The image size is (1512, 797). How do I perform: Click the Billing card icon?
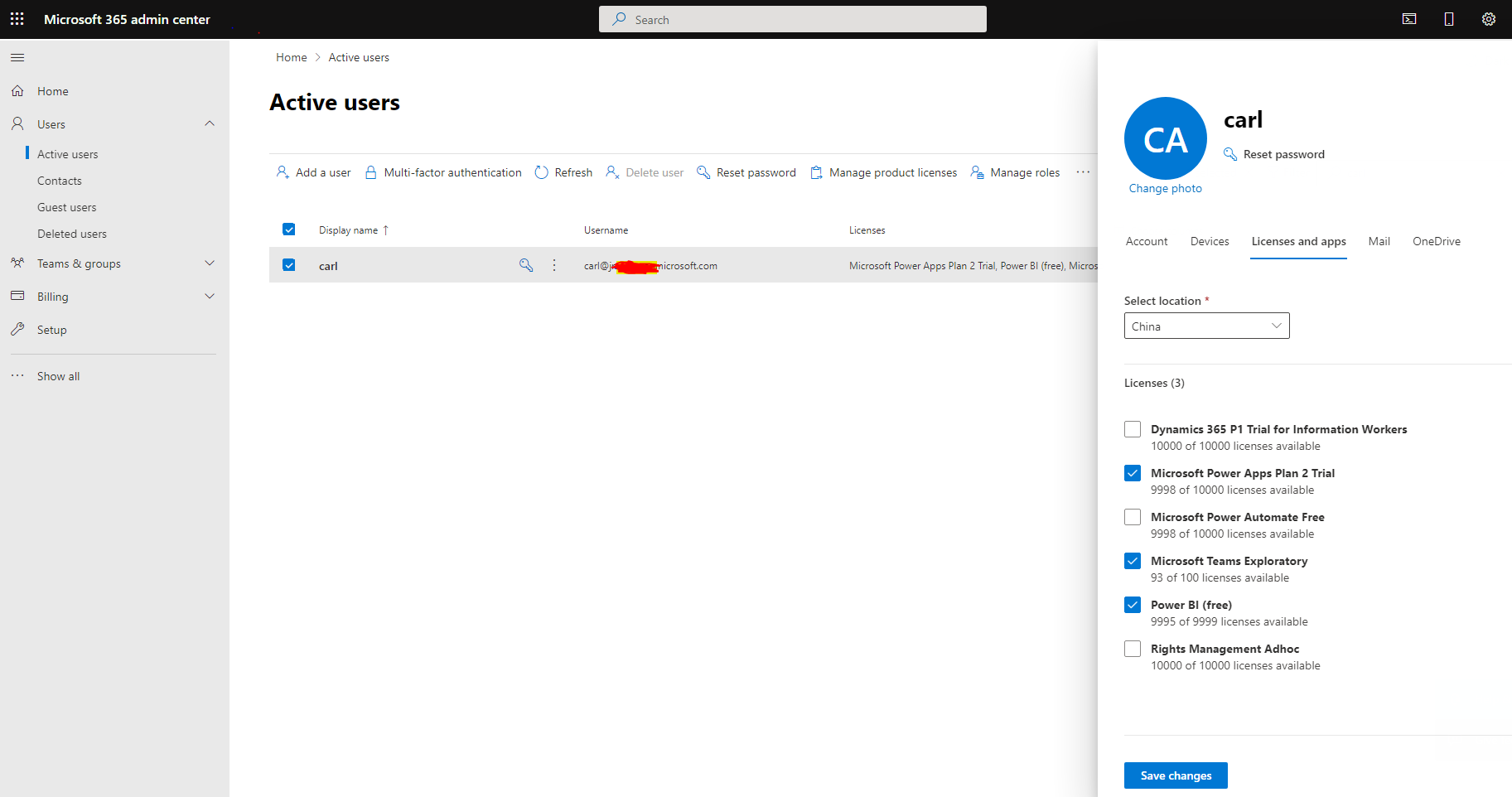click(17, 297)
